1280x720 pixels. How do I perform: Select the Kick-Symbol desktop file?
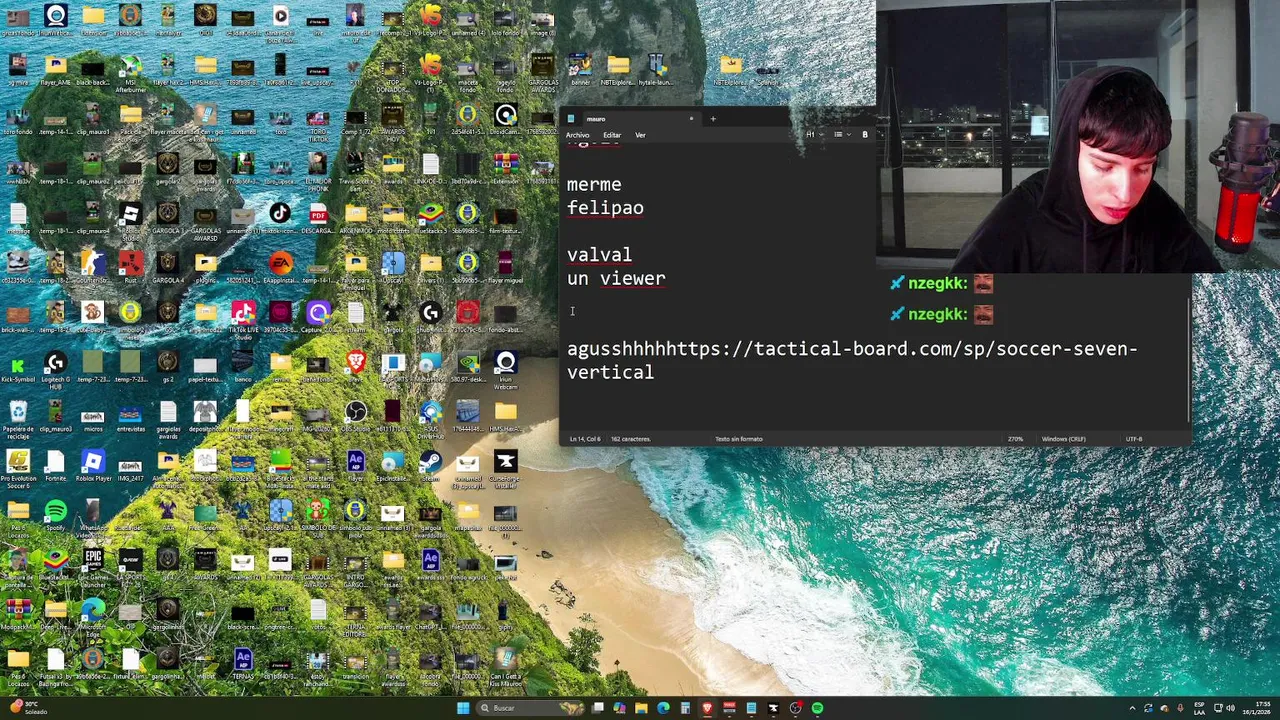(x=18, y=368)
